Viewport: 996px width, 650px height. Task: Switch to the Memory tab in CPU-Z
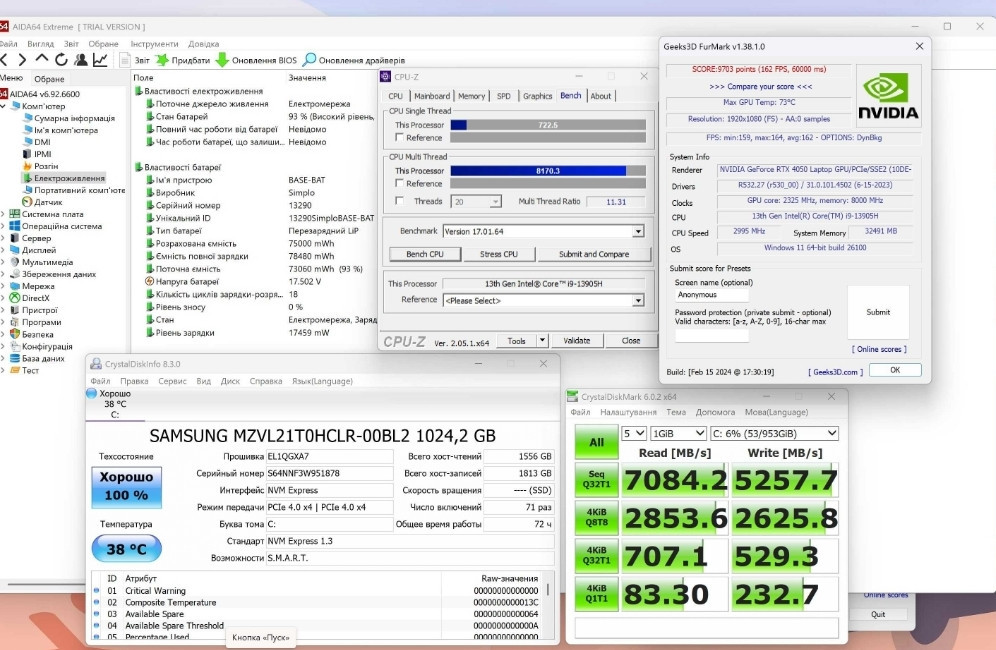click(471, 96)
